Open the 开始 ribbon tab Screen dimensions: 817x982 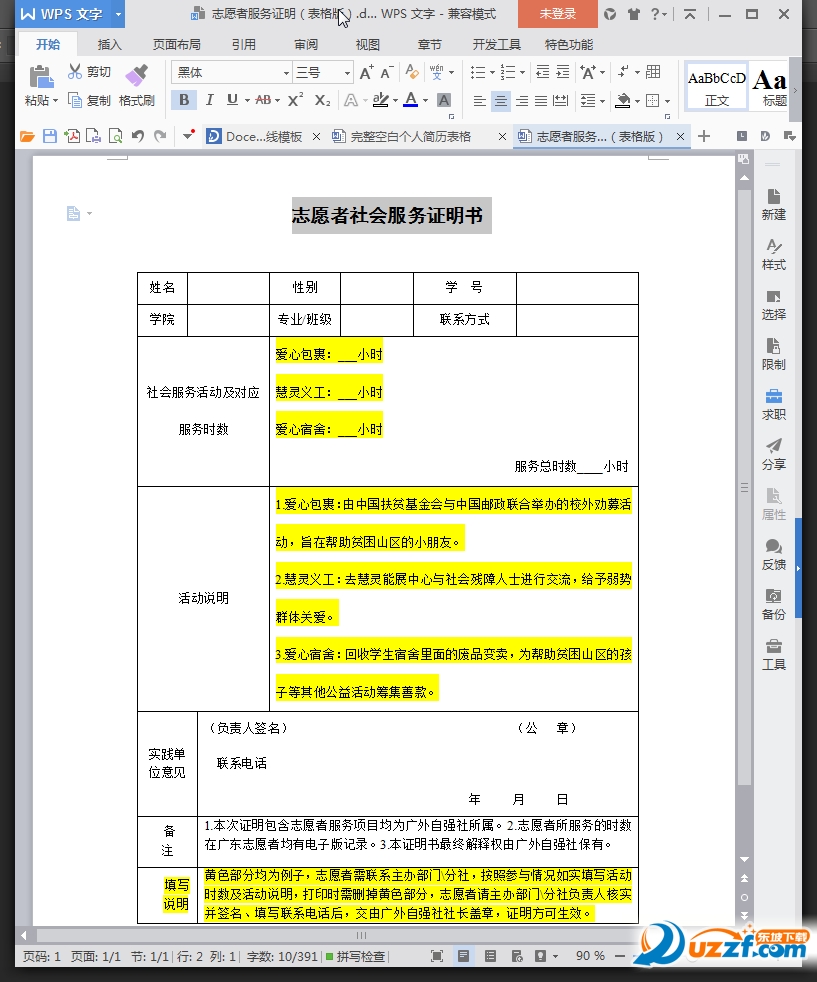point(48,44)
